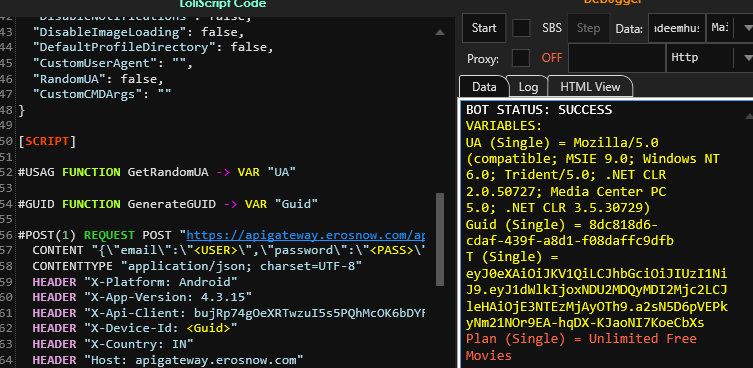Click the UA (Single) = Mozilla/5.0 text
This screenshot has height=368, width=753.
(x=562, y=143)
